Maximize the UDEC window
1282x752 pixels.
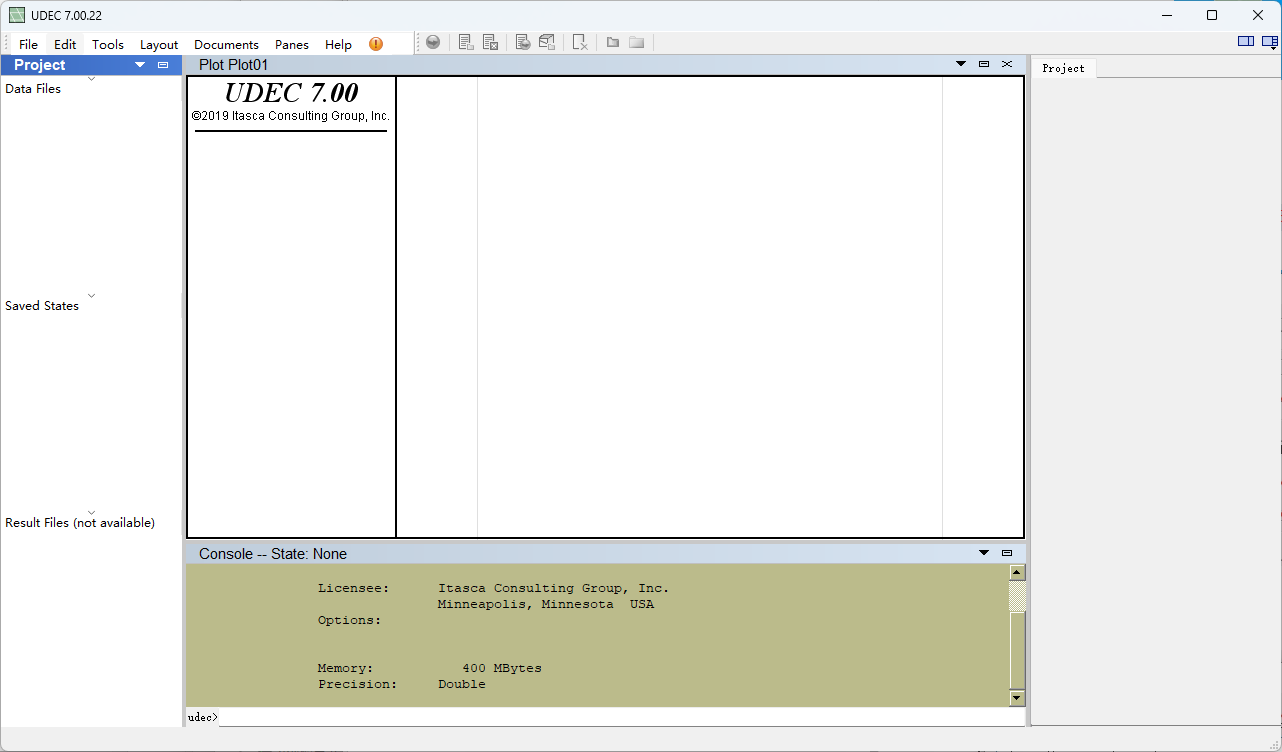coord(1212,15)
